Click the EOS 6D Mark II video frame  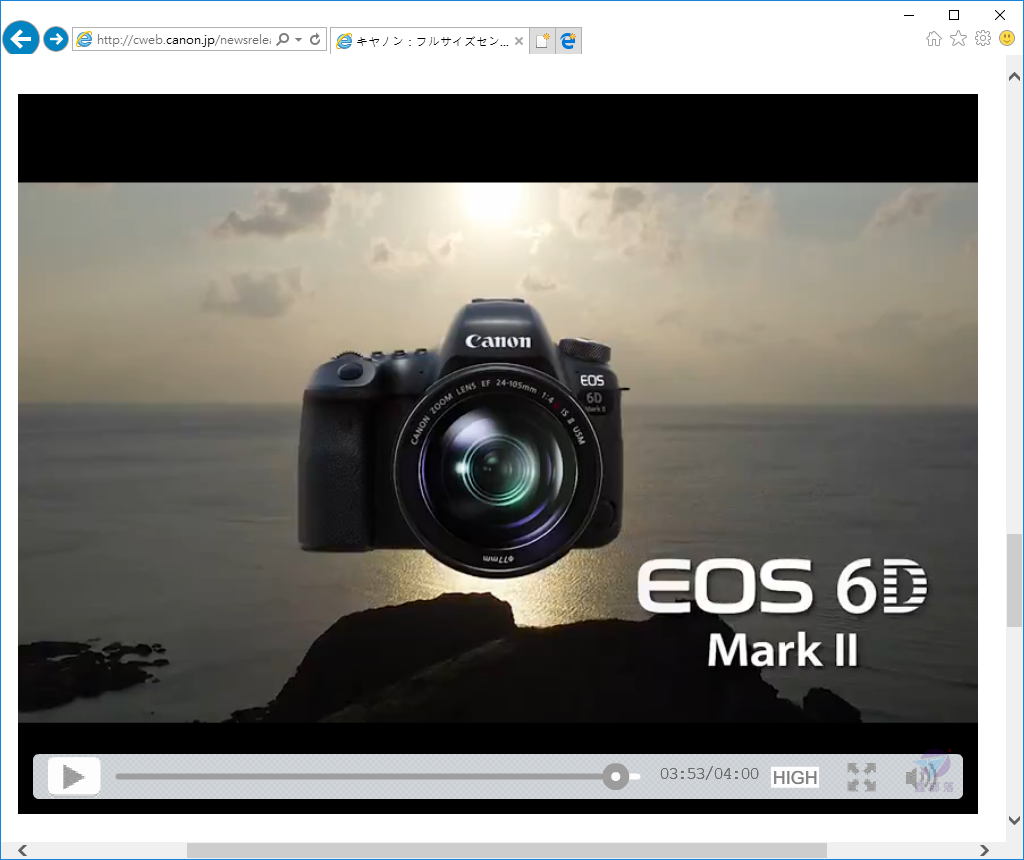[x=498, y=452]
